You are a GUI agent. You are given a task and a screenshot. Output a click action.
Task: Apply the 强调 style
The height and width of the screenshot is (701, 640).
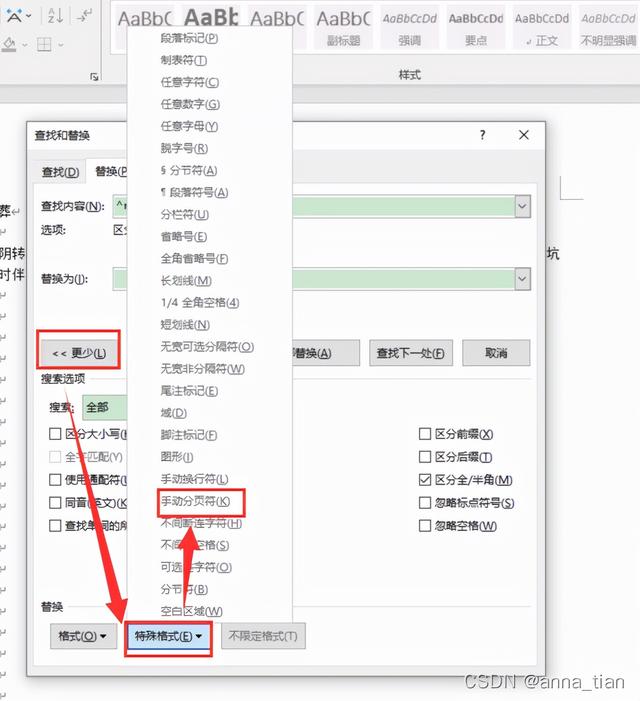point(409,28)
